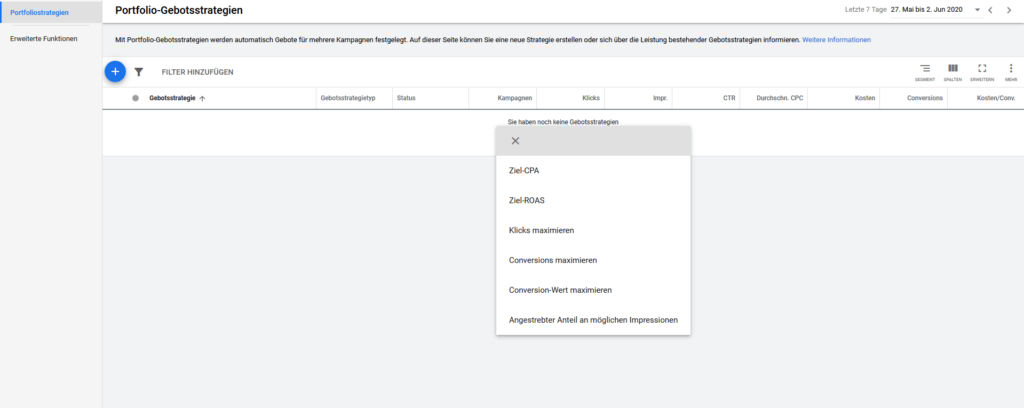Go to previous date range arrow
Image resolution: width=1024 pixels, height=408 pixels.
[990, 10]
